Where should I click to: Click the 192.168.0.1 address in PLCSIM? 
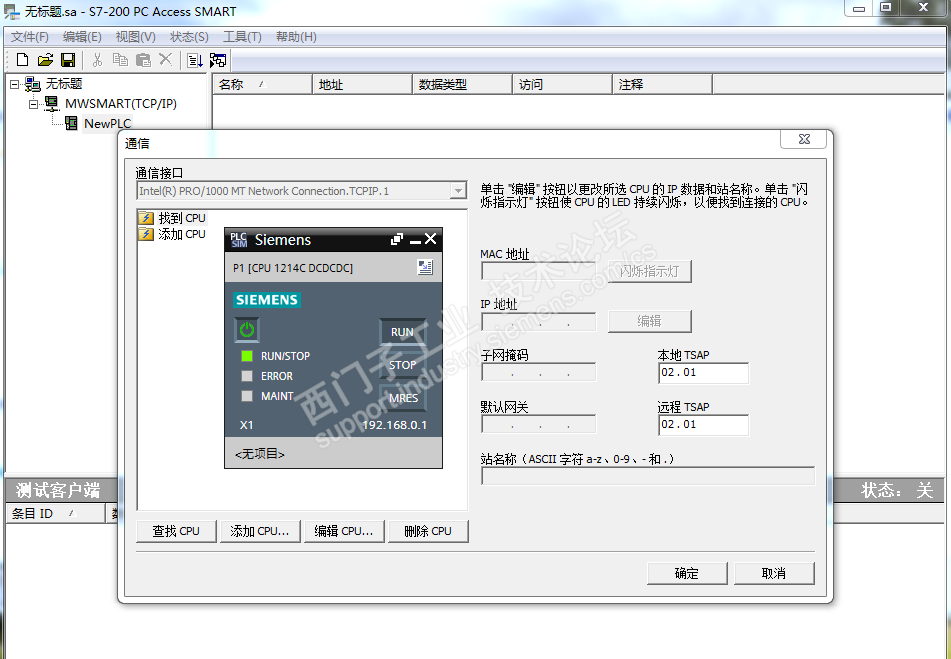[394, 425]
